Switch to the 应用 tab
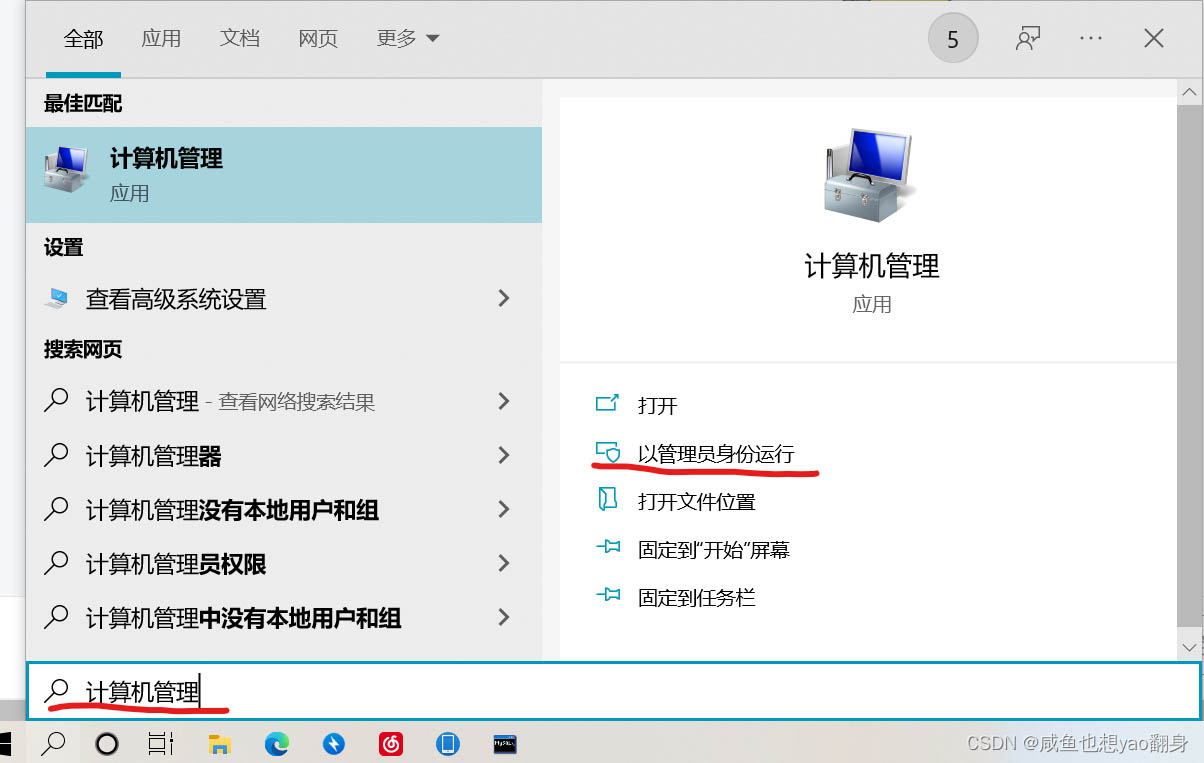Viewport: 1204px width, 763px height. [x=161, y=39]
